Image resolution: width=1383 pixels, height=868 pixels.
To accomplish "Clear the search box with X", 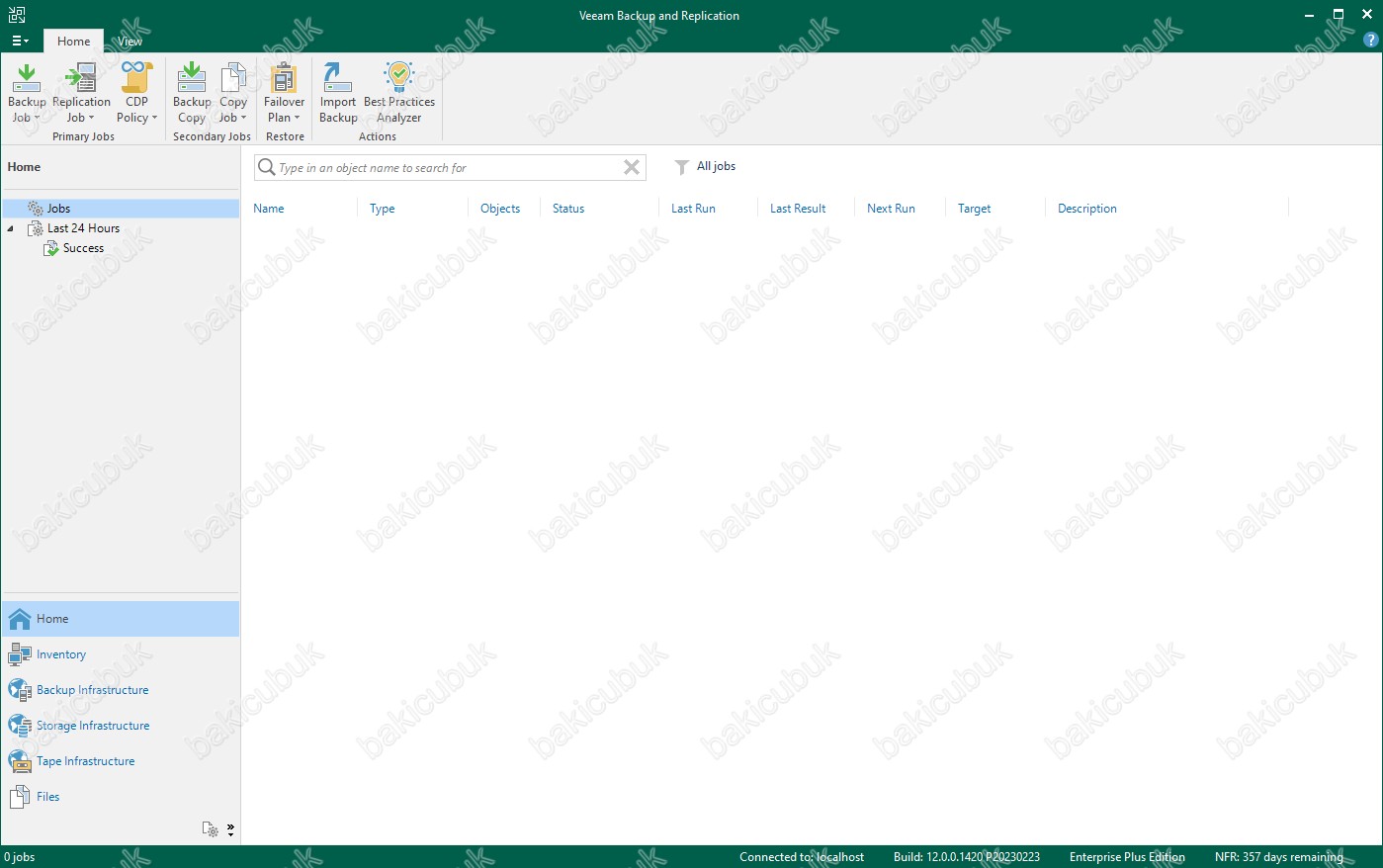I will tap(632, 168).
